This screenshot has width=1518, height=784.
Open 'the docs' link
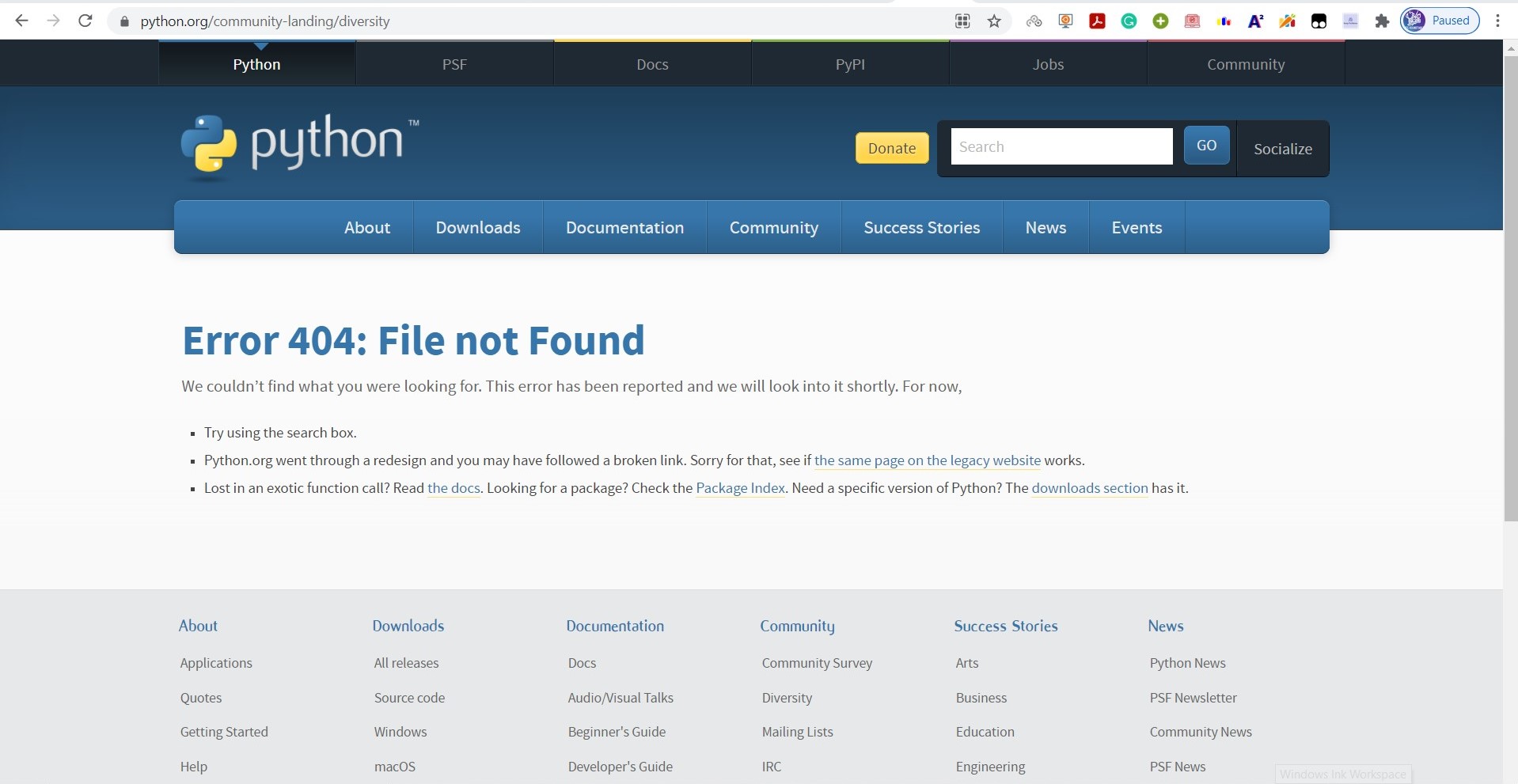point(454,488)
